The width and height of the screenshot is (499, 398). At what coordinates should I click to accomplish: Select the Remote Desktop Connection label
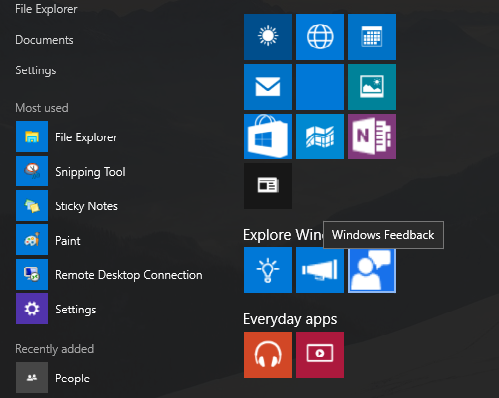click(x=129, y=275)
